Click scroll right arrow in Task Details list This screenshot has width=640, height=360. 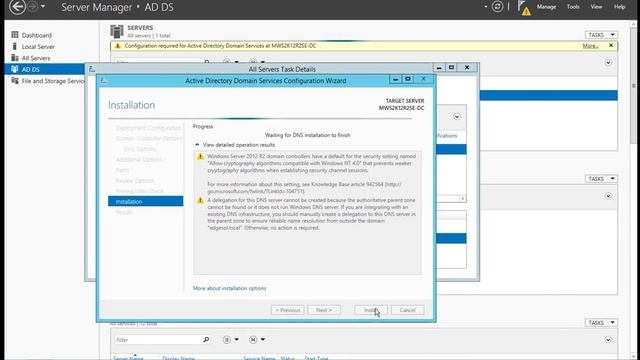(x=462, y=198)
